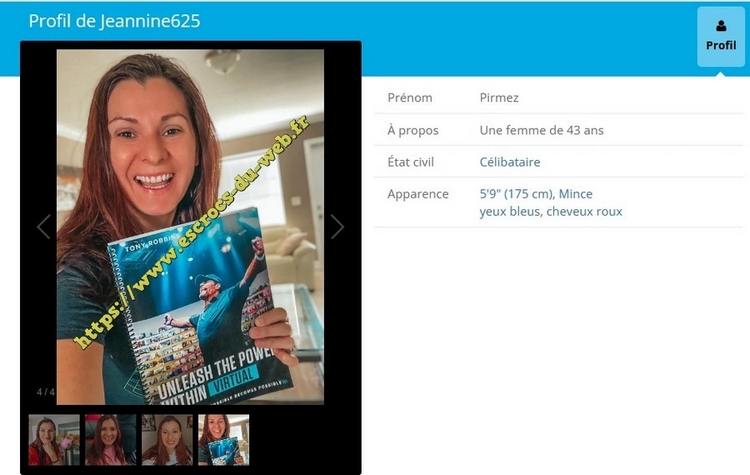Click the person icon in the Profil tab
Image resolution: width=750 pixels, height=475 pixels.
click(721, 26)
